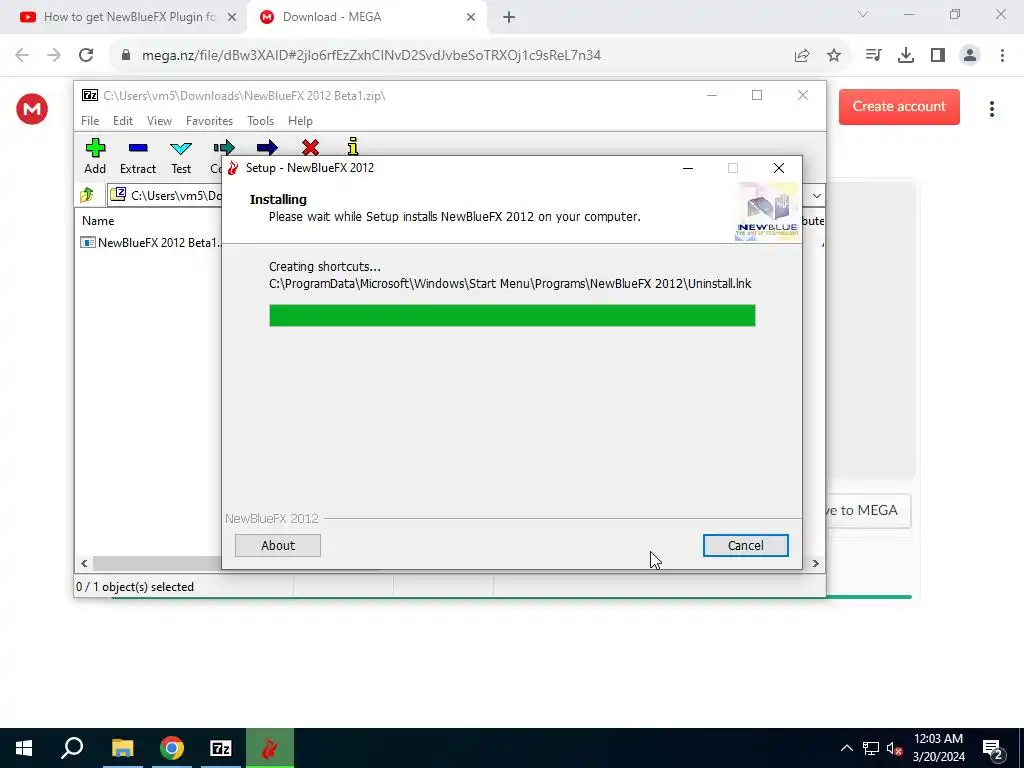Click the Chrome profile avatar icon
This screenshot has height=768, width=1024.
click(x=970, y=56)
